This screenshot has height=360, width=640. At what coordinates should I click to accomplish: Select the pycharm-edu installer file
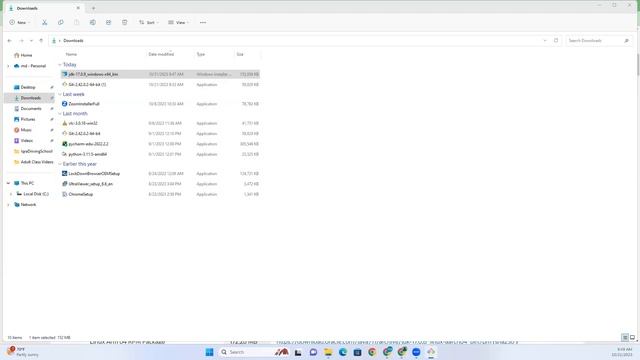tap(160, 144)
